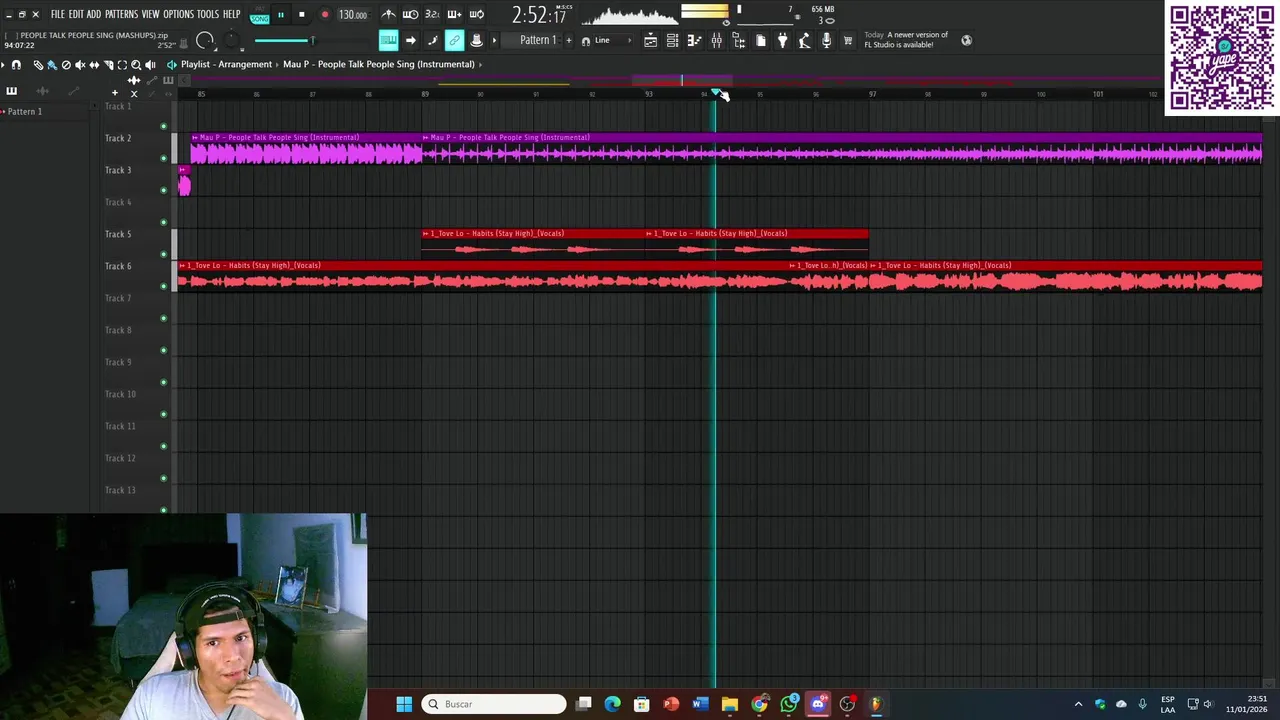Open Discord from the taskbar
The height and width of the screenshot is (720, 1280).
click(818, 704)
